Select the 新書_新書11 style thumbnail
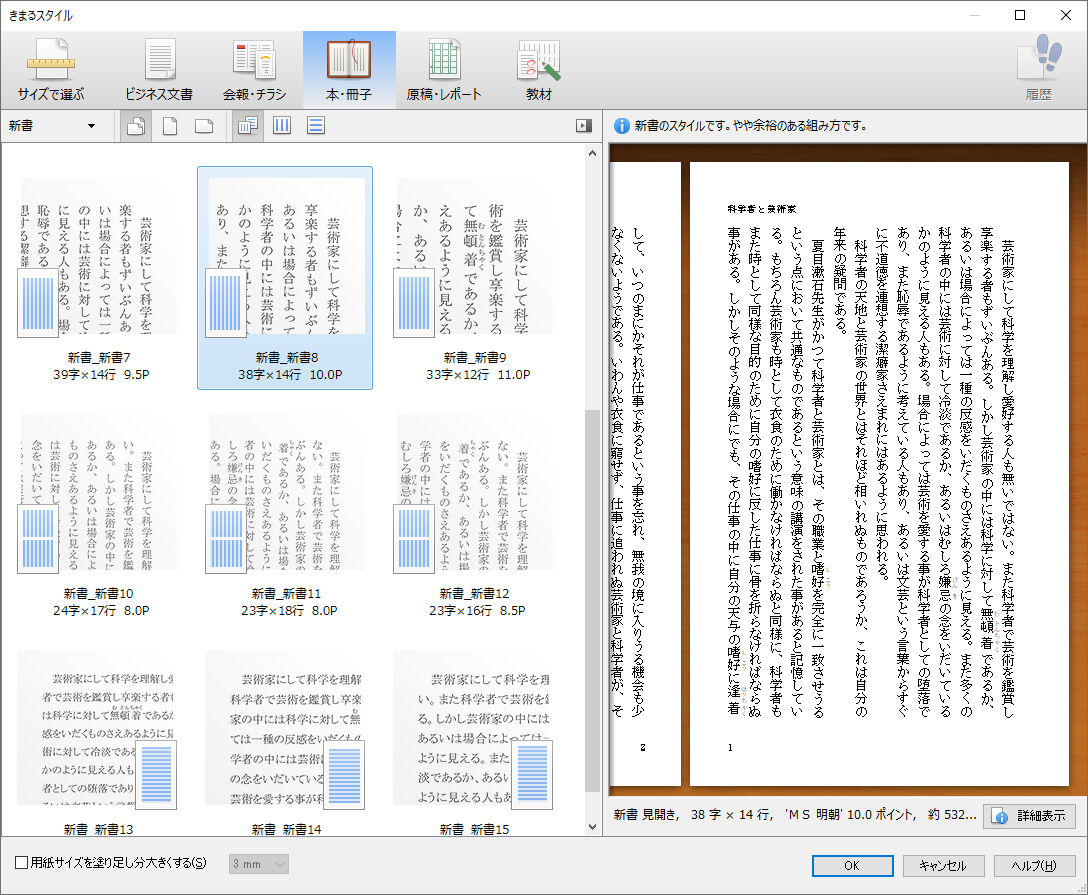 tap(285, 513)
